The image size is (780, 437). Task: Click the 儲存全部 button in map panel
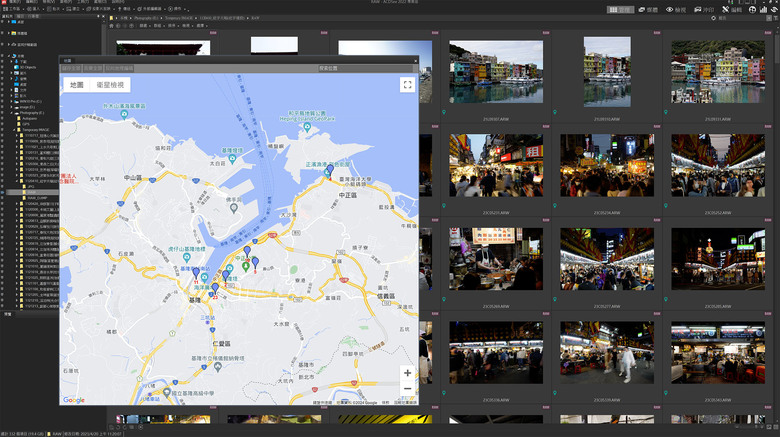(x=71, y=68)
